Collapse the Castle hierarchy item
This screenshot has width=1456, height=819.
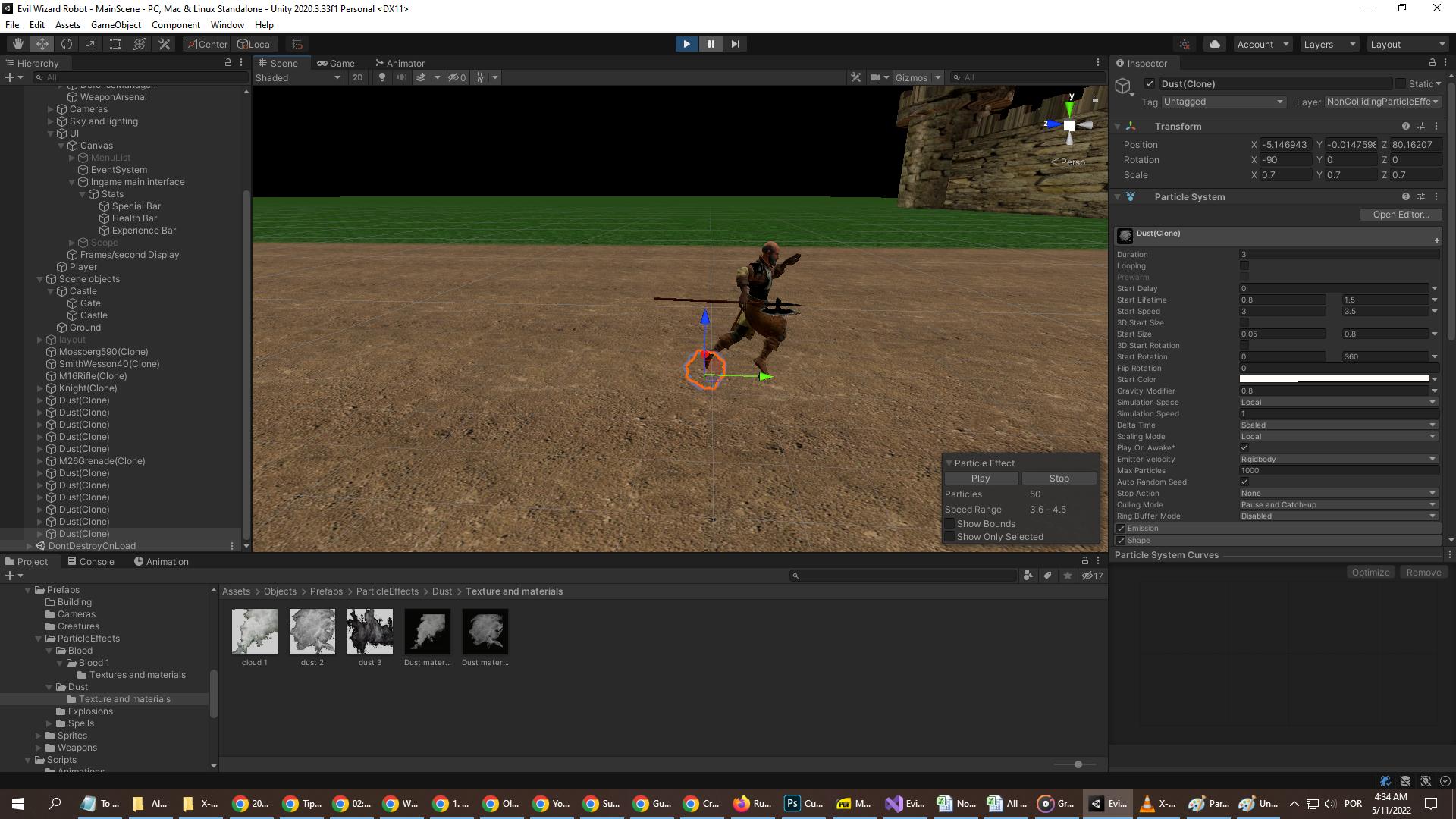tap(51, 291)
